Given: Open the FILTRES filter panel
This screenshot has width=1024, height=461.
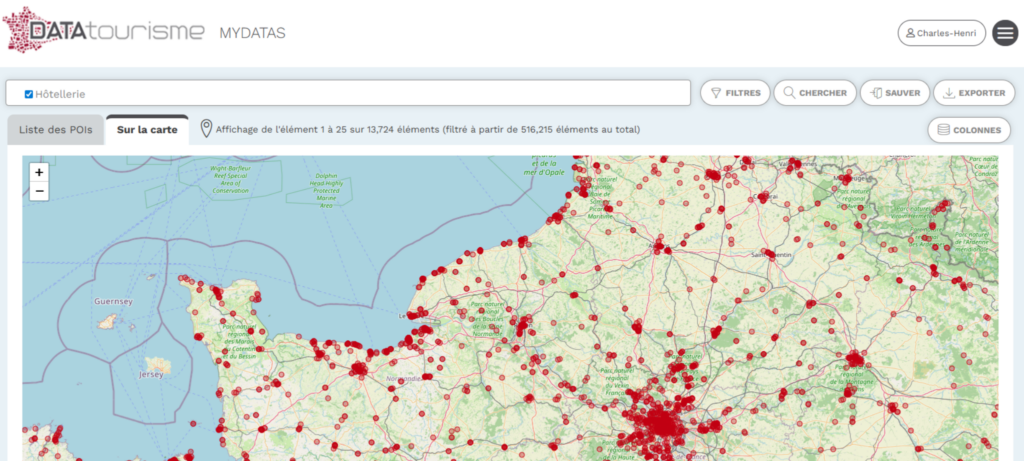Looking at the screenshot, I should click(x=735, y=93).
